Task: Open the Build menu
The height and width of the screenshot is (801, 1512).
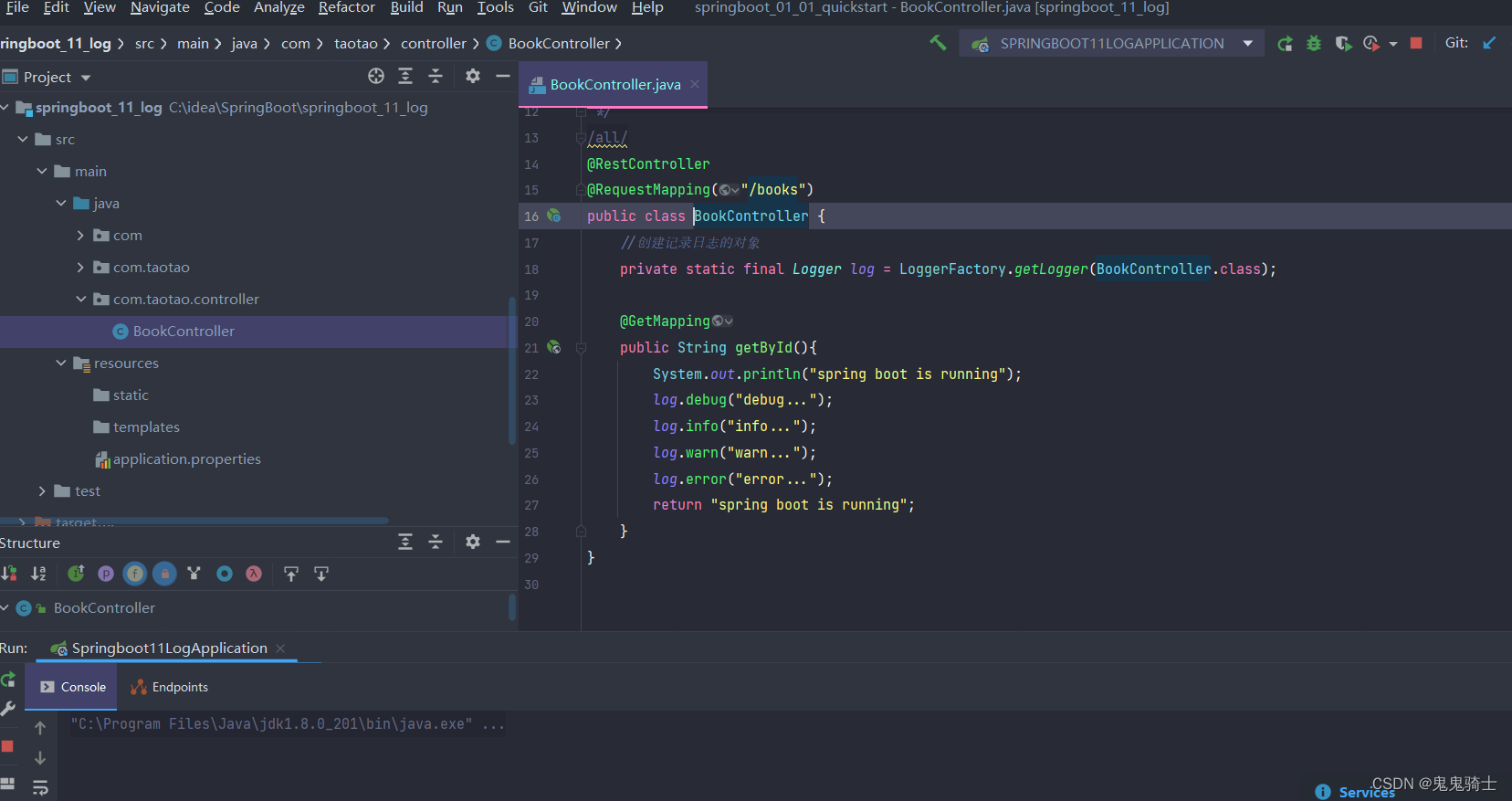Action: [406, 7]
